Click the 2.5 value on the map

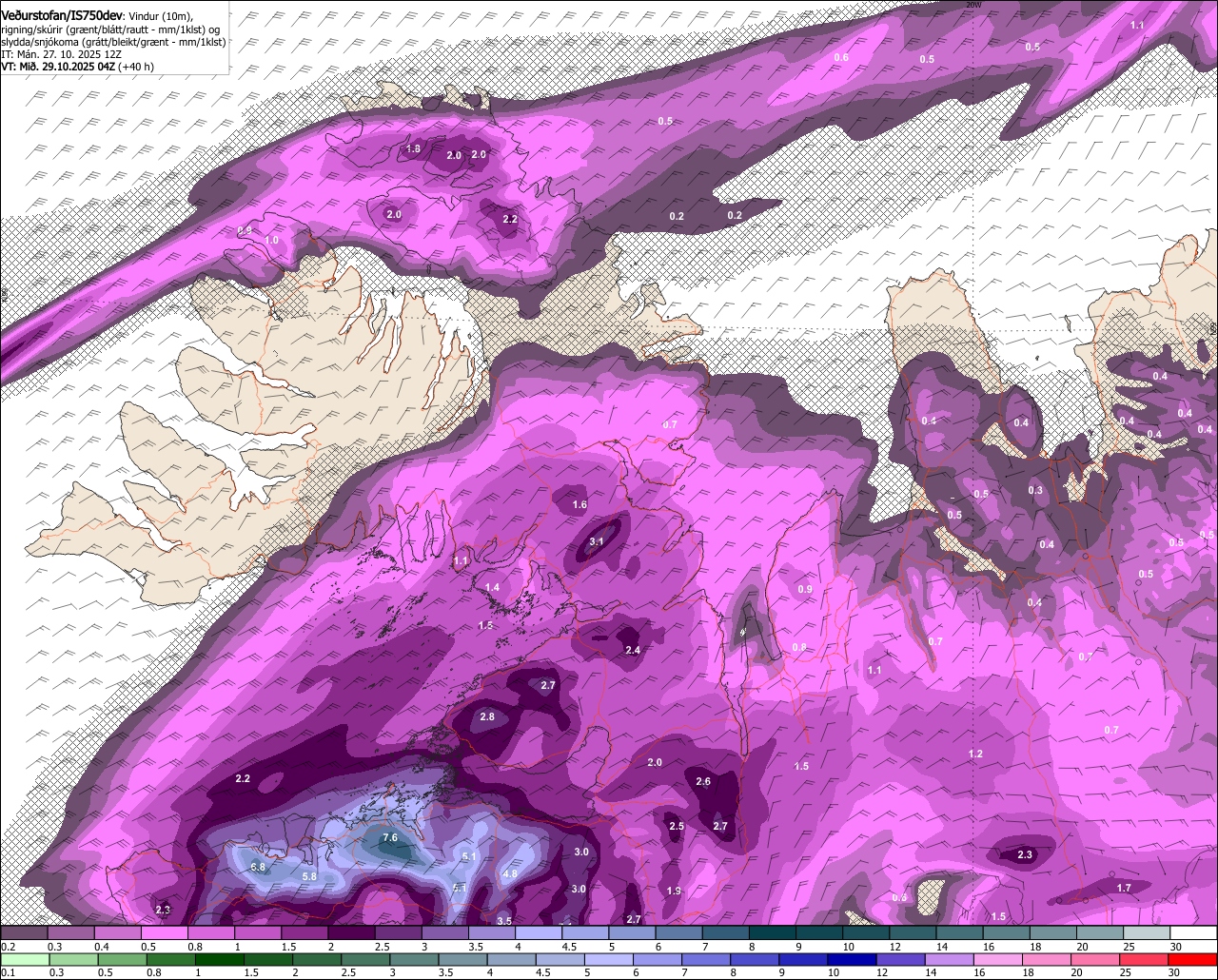pyautogui.click(x=677, y=827)
